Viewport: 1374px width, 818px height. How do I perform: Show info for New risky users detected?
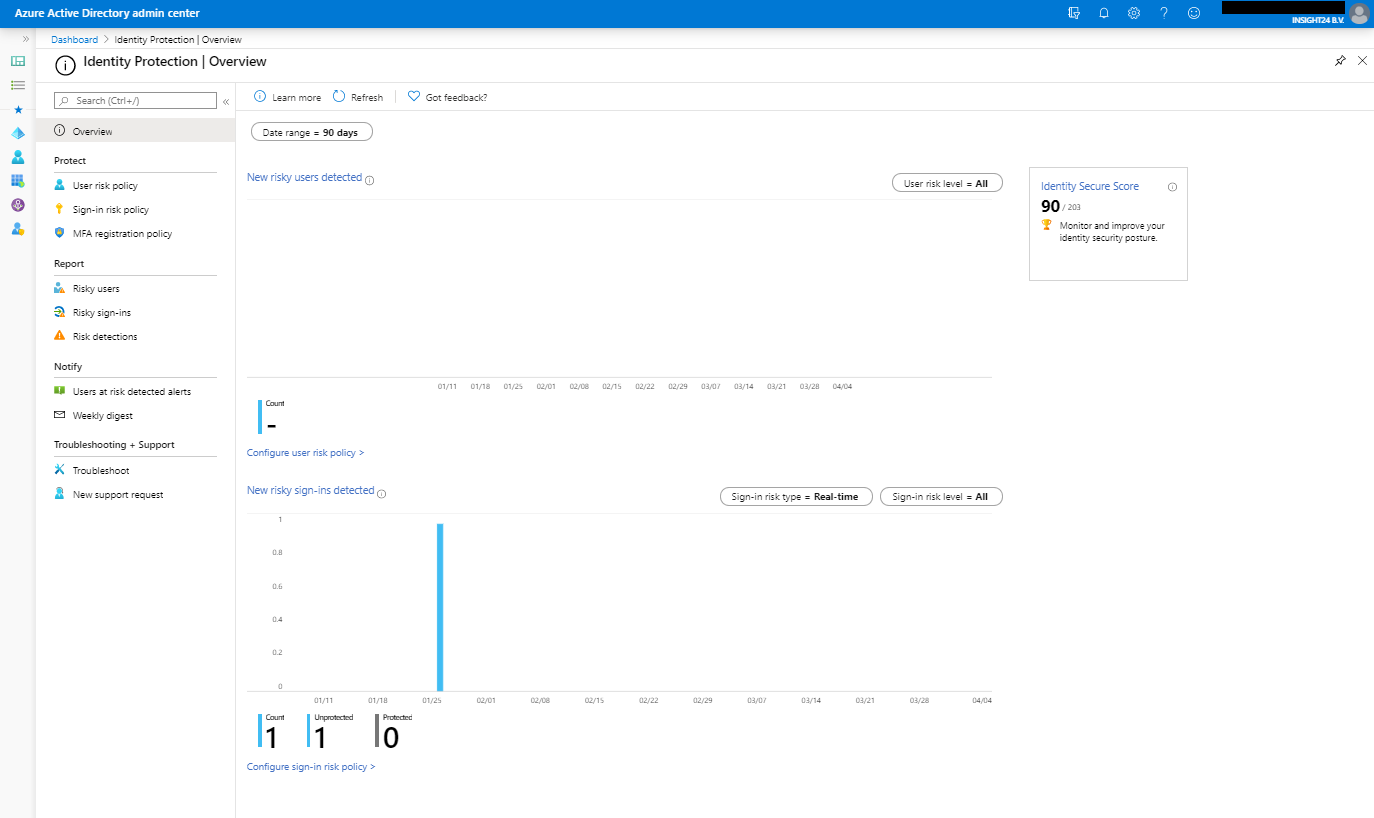click(370, 180)
